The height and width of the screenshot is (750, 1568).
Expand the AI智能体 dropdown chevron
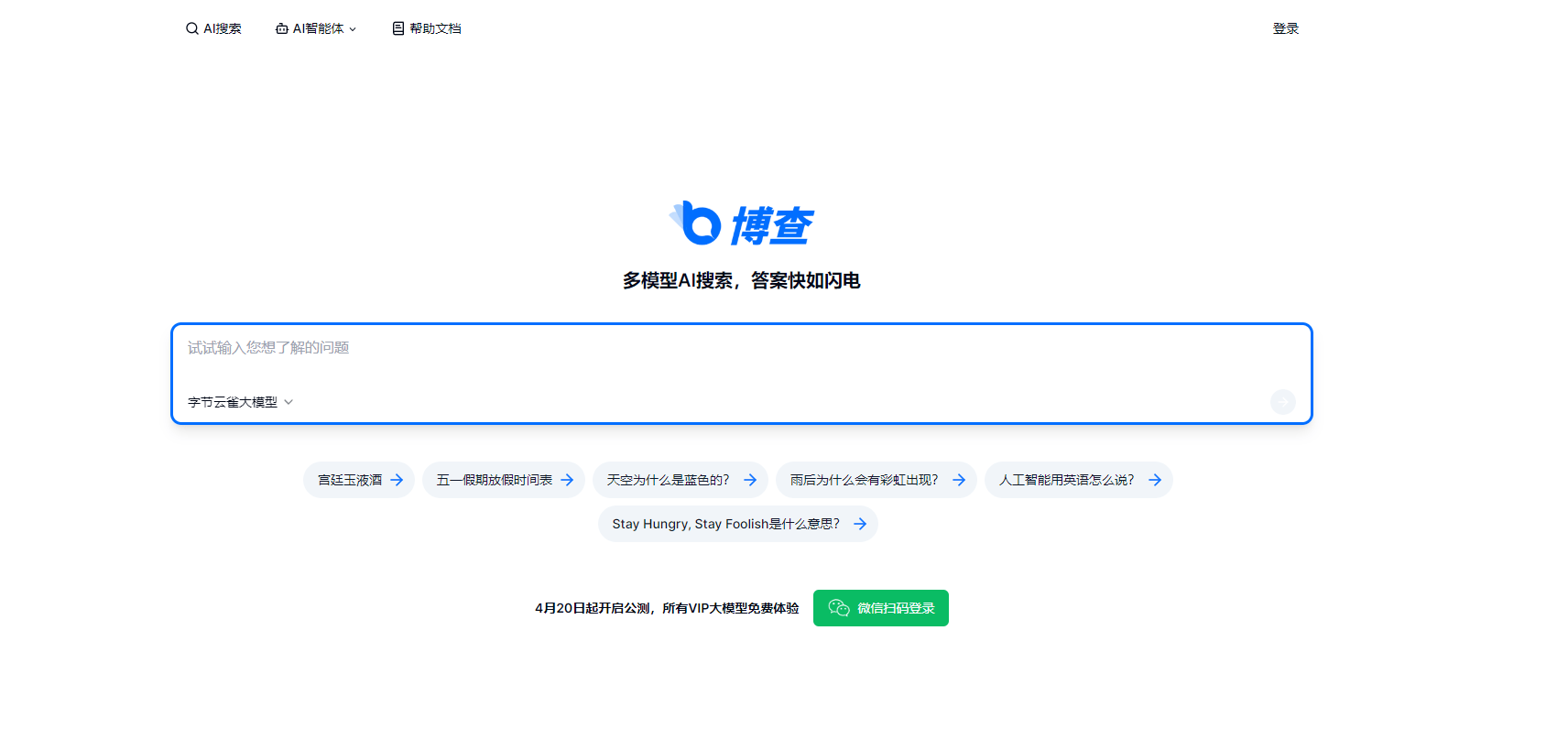point(353,29)
